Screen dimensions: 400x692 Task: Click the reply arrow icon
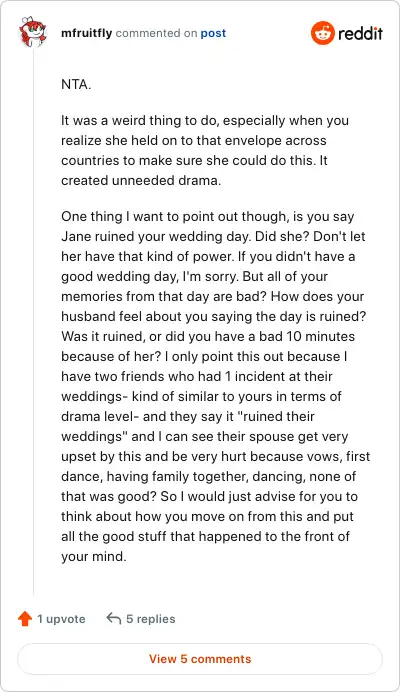pyautogui.click(x=114, y=618)
